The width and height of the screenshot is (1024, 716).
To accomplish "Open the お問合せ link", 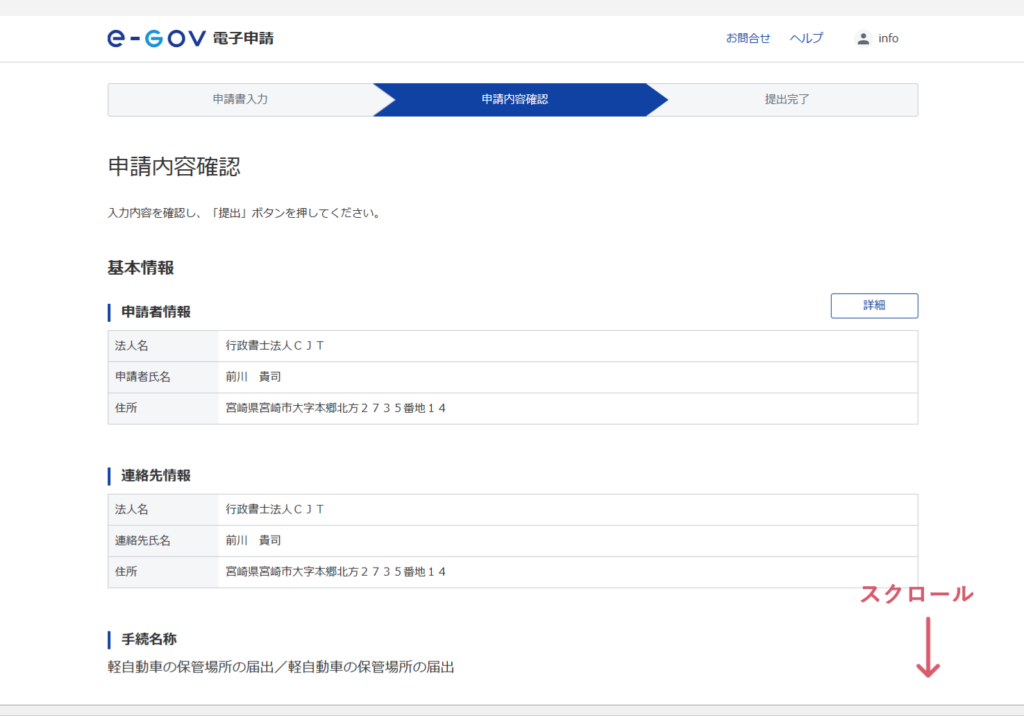I will point(748,39).
